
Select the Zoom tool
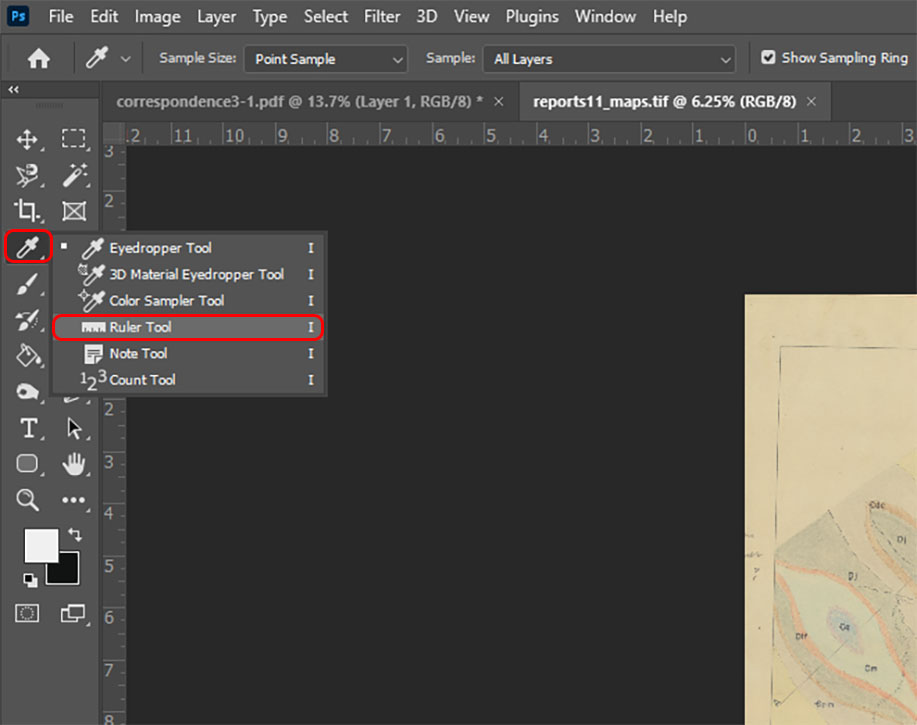27,500
